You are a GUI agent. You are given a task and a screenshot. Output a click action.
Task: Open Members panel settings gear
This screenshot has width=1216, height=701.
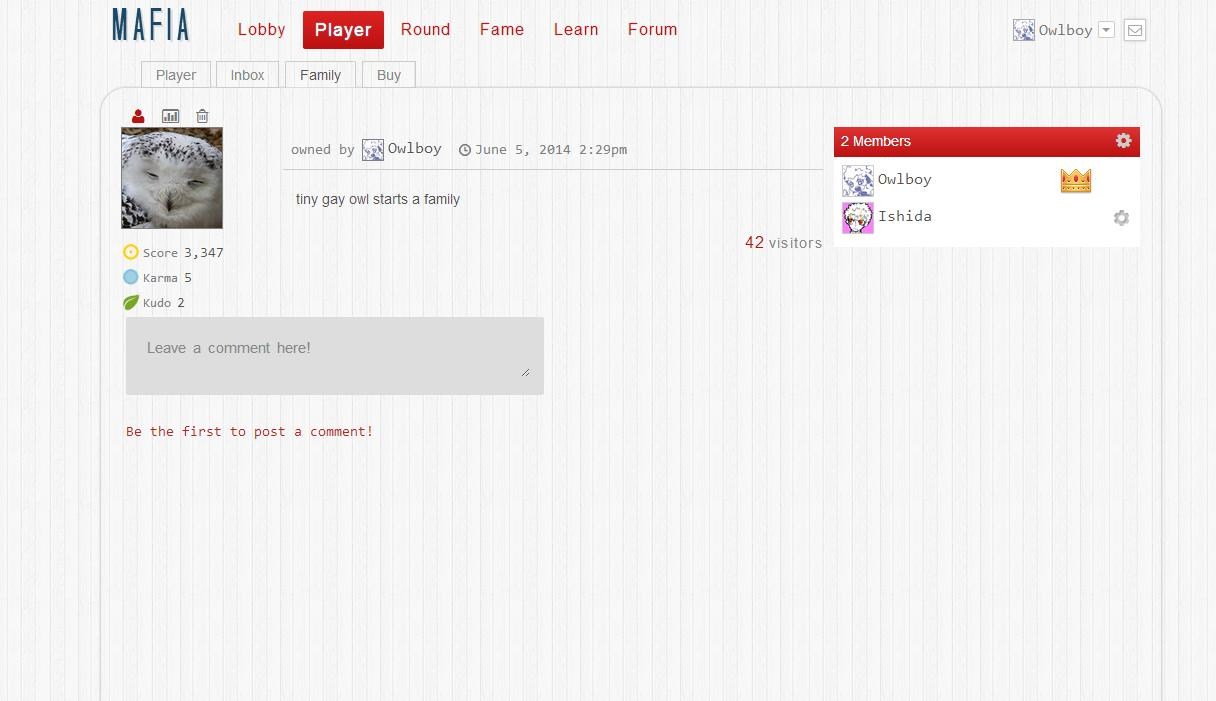pyautogui.click(x=1124, y=141)
